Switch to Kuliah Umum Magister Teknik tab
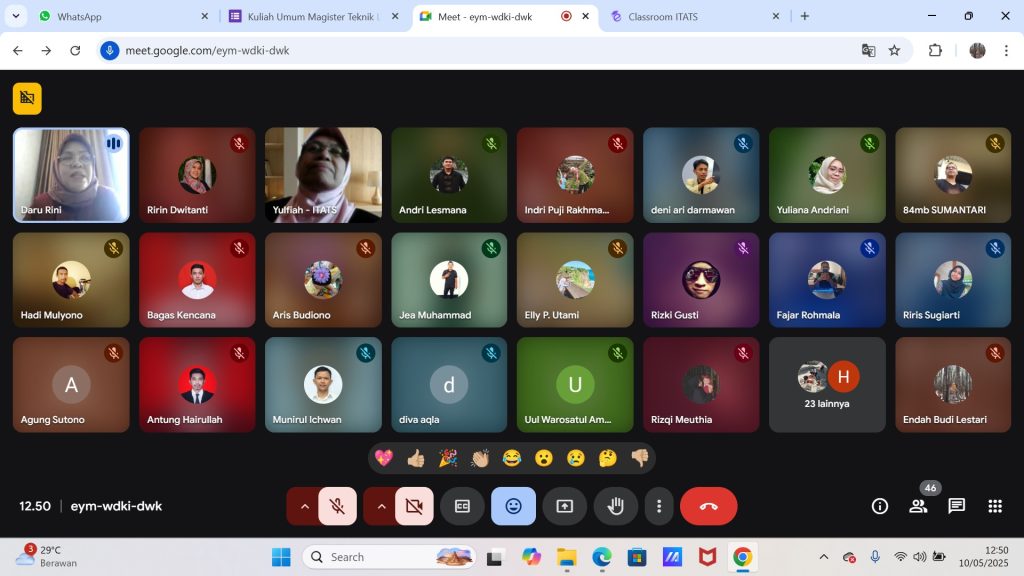This screenshot has height=576, width=1024. pos(313,16)
